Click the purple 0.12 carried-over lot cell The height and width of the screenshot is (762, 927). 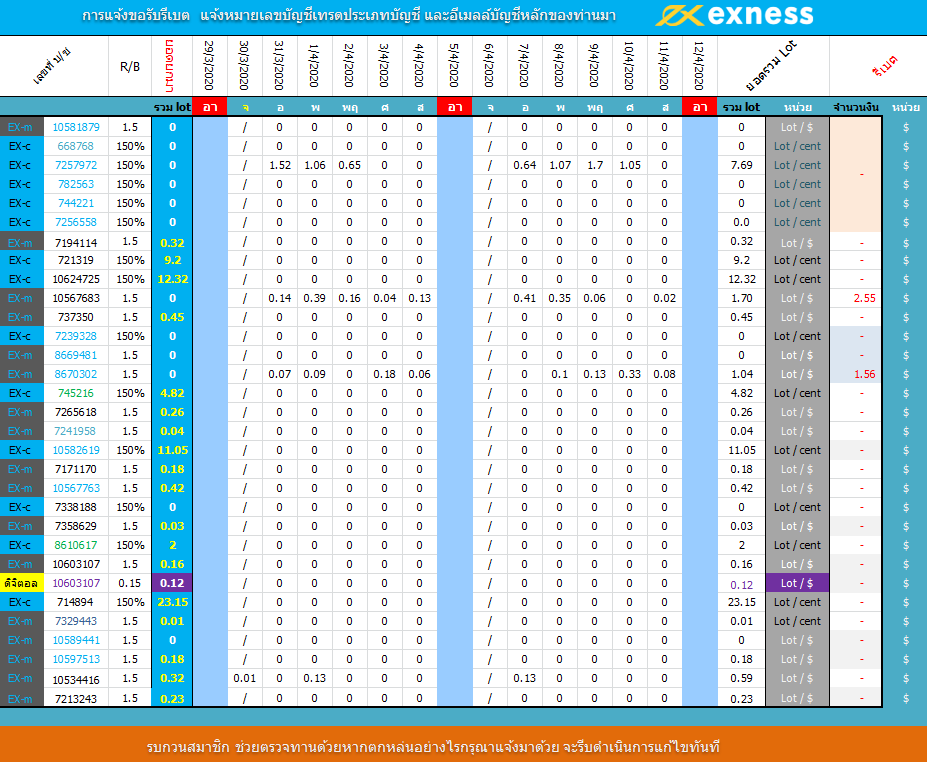click(x=172, y=583)
